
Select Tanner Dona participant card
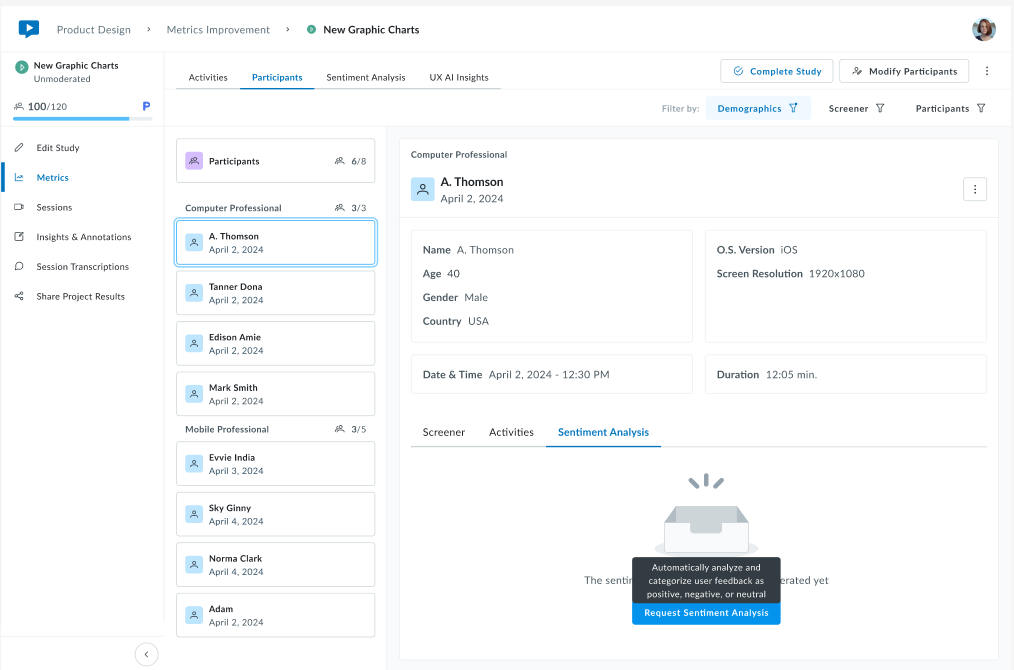coord(275,293)
